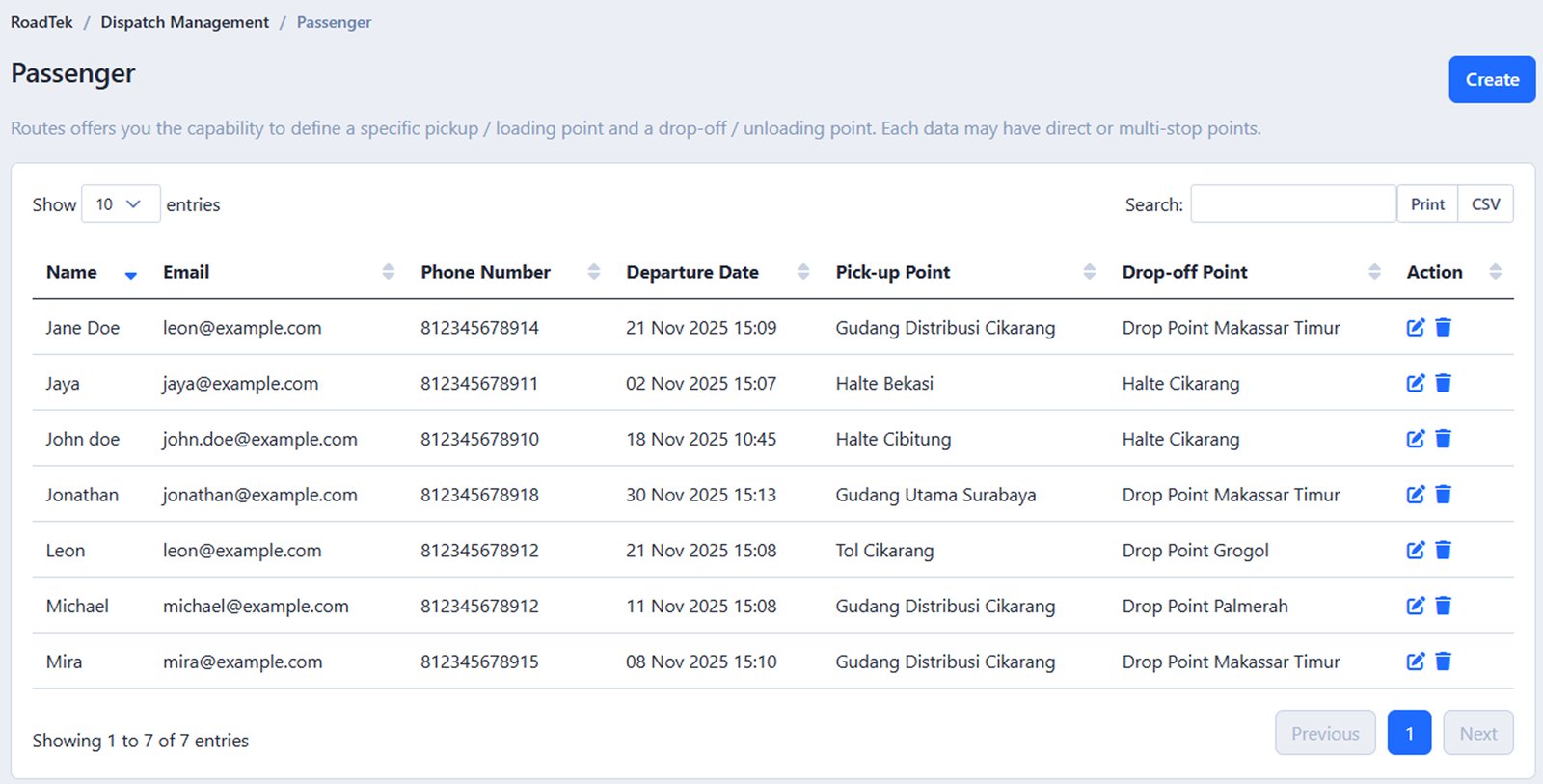Click trash icon for Jonathan
The image size is (1543, 784).
[x=1443, y=495]
